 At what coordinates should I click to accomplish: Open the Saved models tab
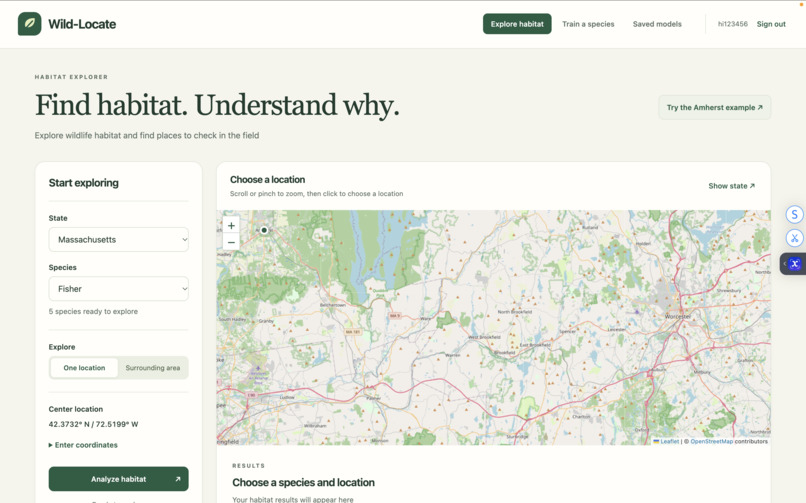tap(657, 24)
